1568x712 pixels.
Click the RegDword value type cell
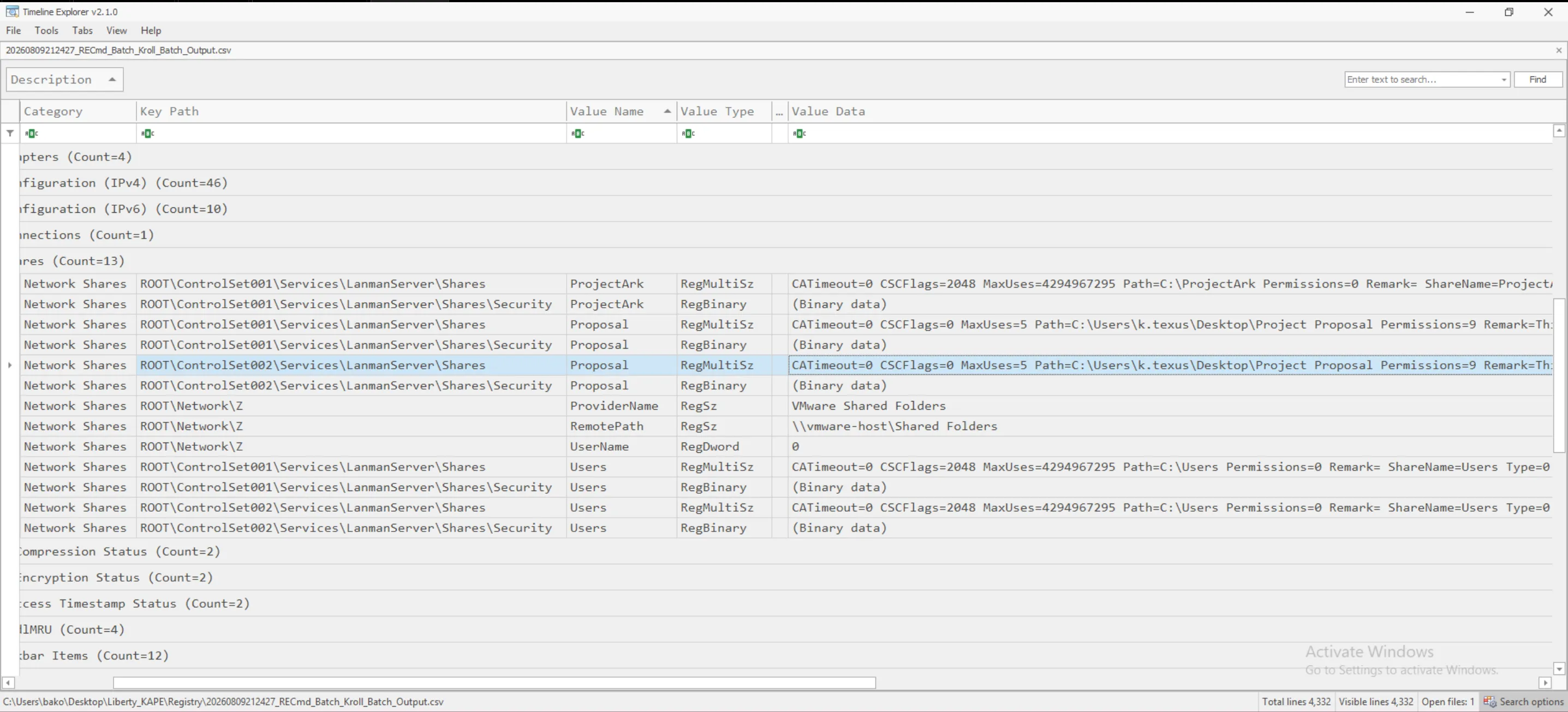tap(724, 446)
